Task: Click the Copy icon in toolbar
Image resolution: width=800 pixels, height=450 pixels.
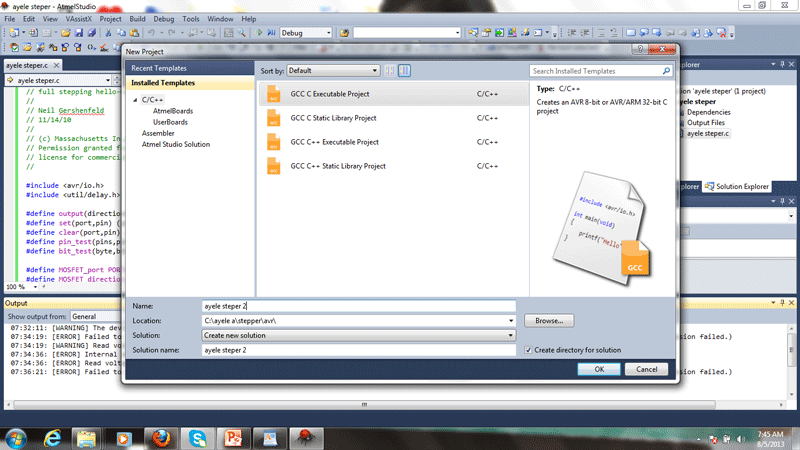Action: pyautogui.click(x=121, y=33)
